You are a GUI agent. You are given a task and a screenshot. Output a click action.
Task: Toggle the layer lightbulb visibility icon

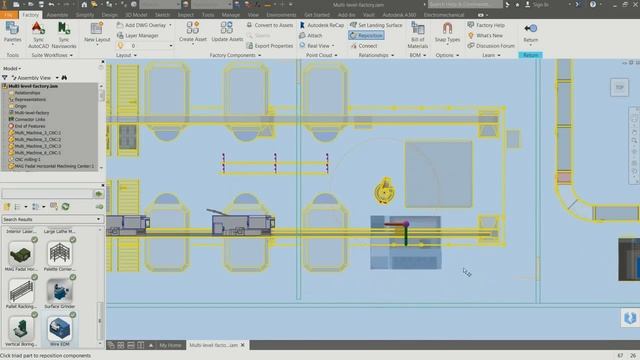[x=120, y=46]
